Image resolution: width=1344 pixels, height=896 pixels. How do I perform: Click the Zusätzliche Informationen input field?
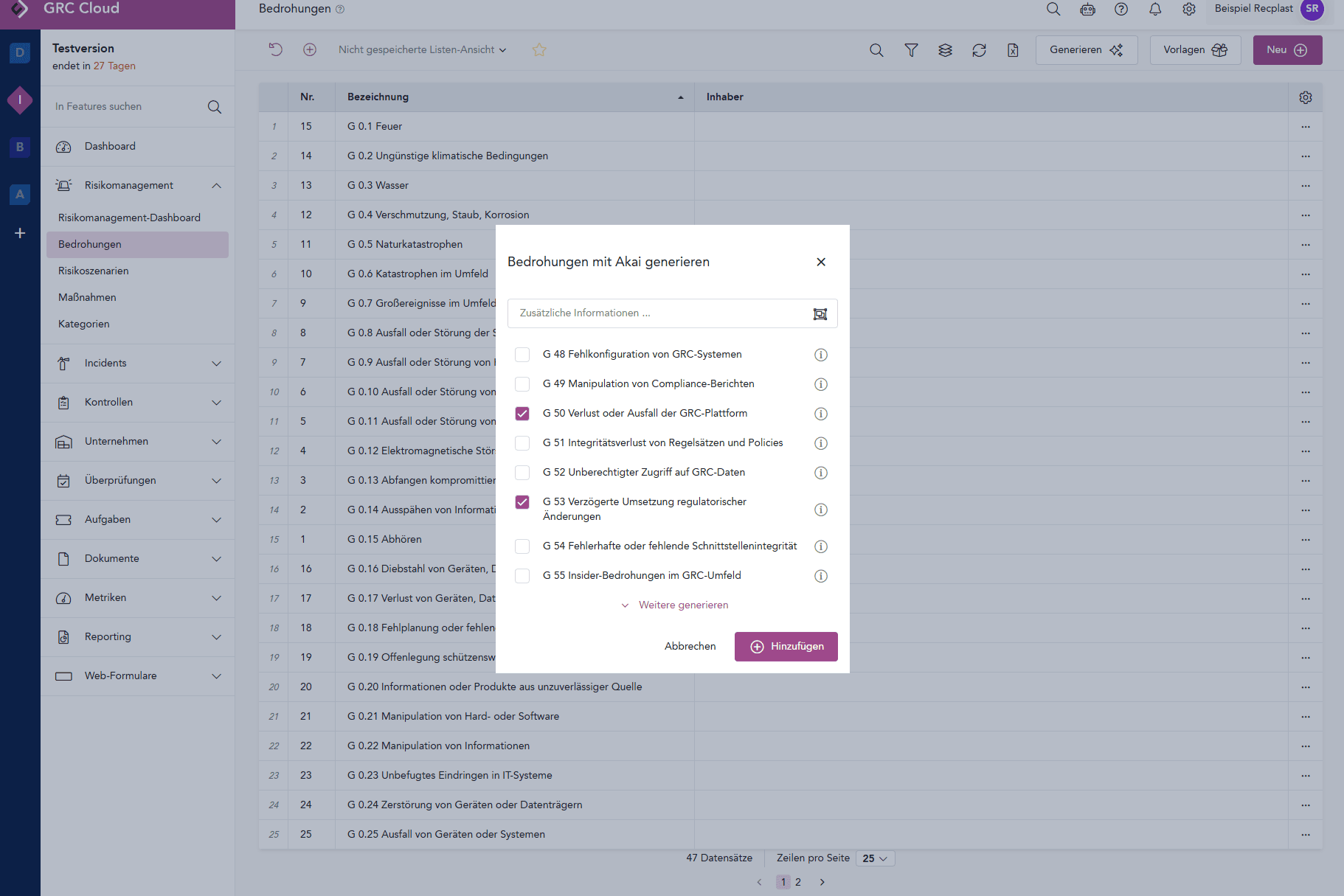pyautogui.click(x=657, y=313)
